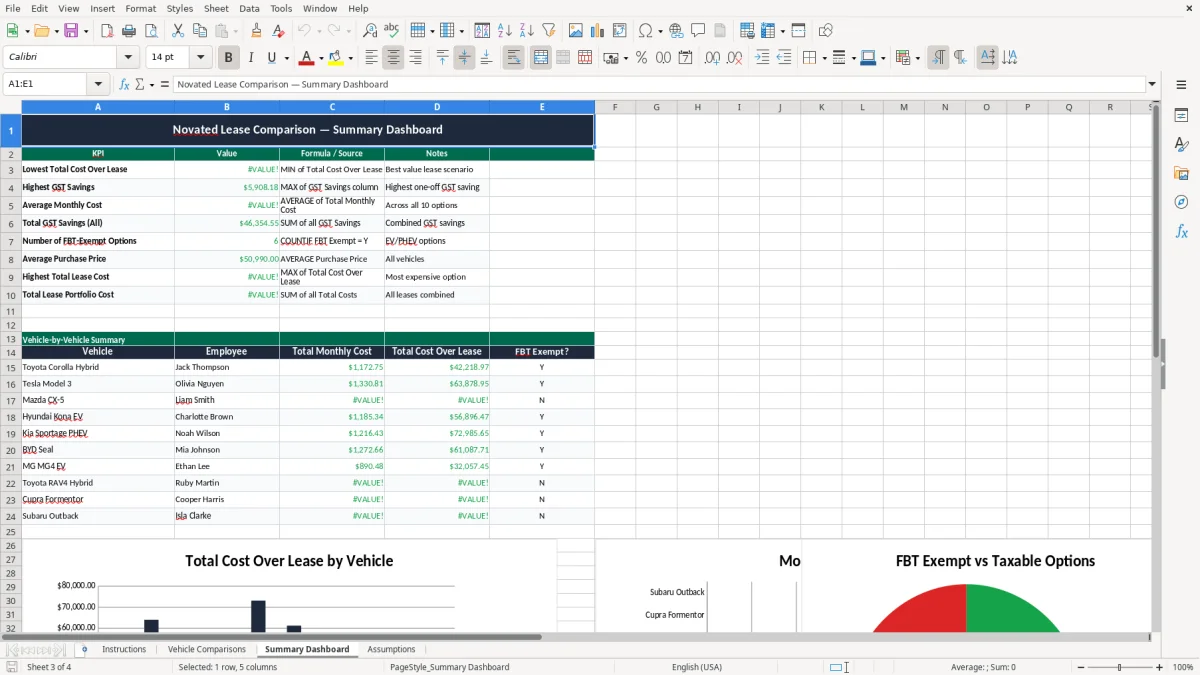Click the Sort Descending icon
Image resolution: width=1200 pixels, height=675 pixels.
[x=527, y=31]
